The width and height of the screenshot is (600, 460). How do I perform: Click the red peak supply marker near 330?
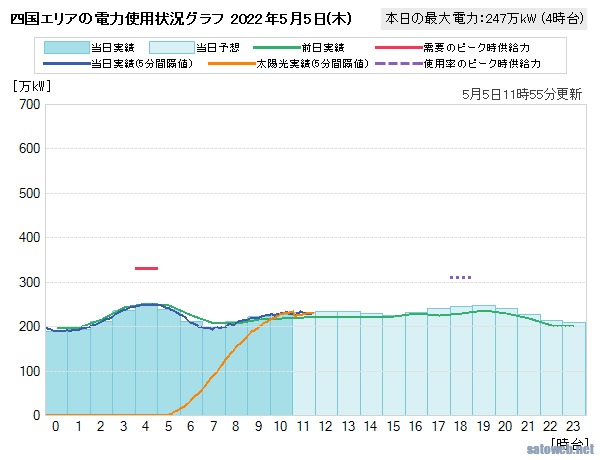(146, 268)
